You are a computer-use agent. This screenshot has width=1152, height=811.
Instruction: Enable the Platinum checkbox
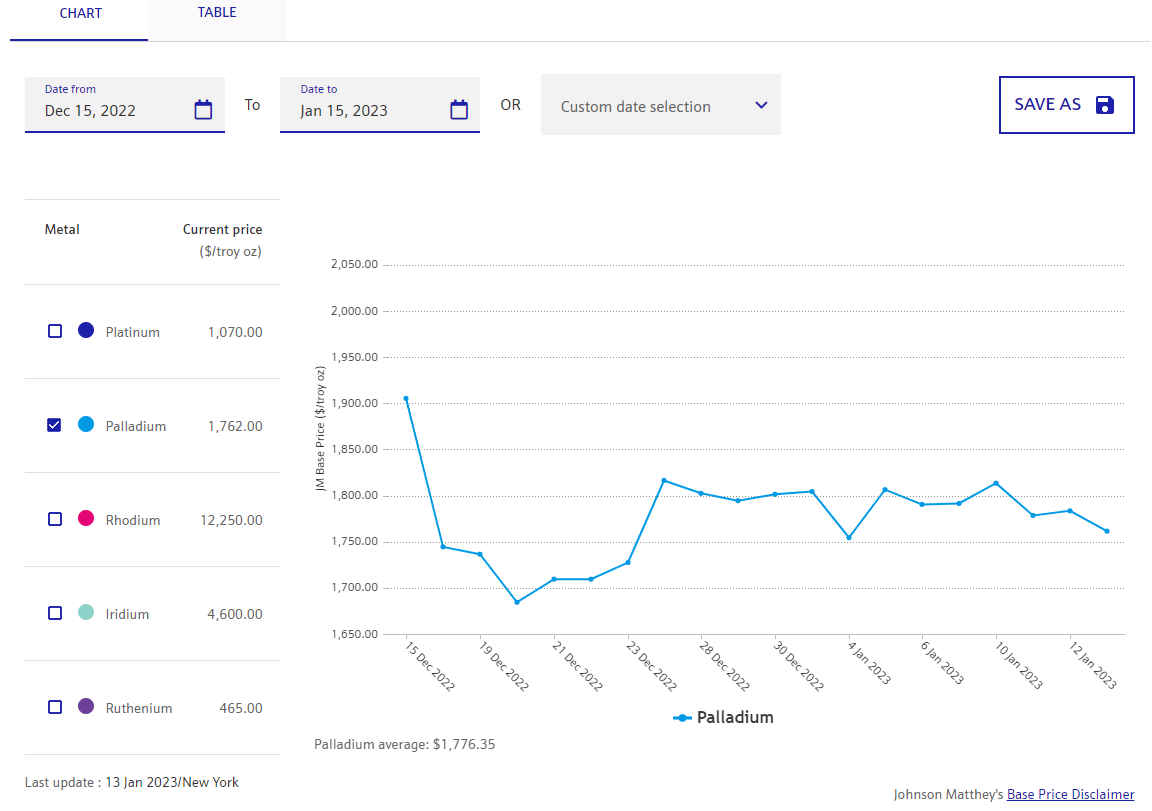tap(55, 331)
